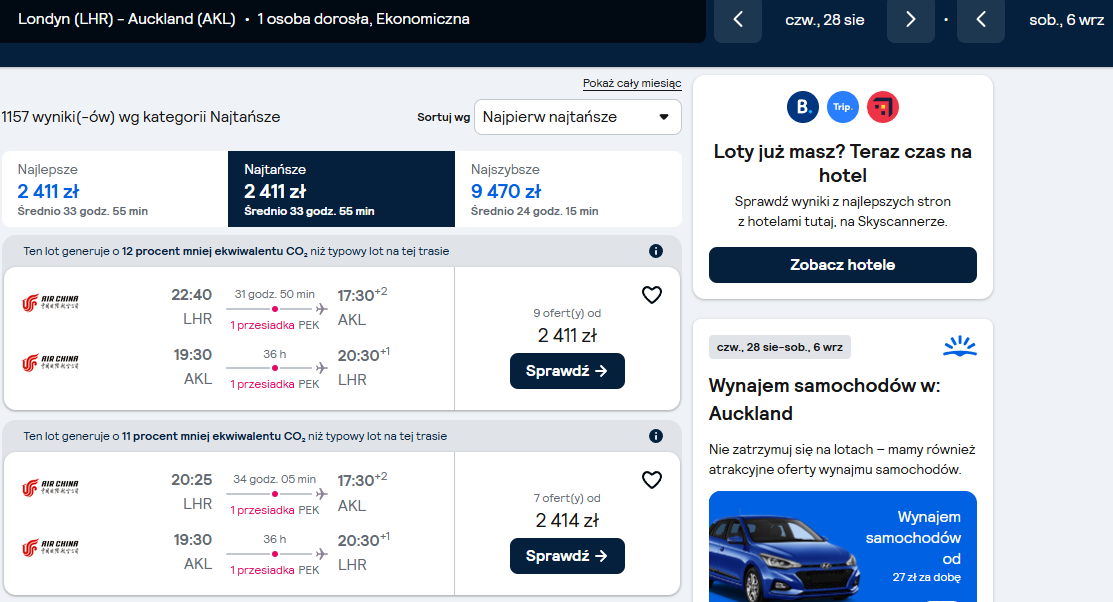Click the red hotel partner logo icon
Viewport: 1113px width, 602px height.
coord(882,107)
